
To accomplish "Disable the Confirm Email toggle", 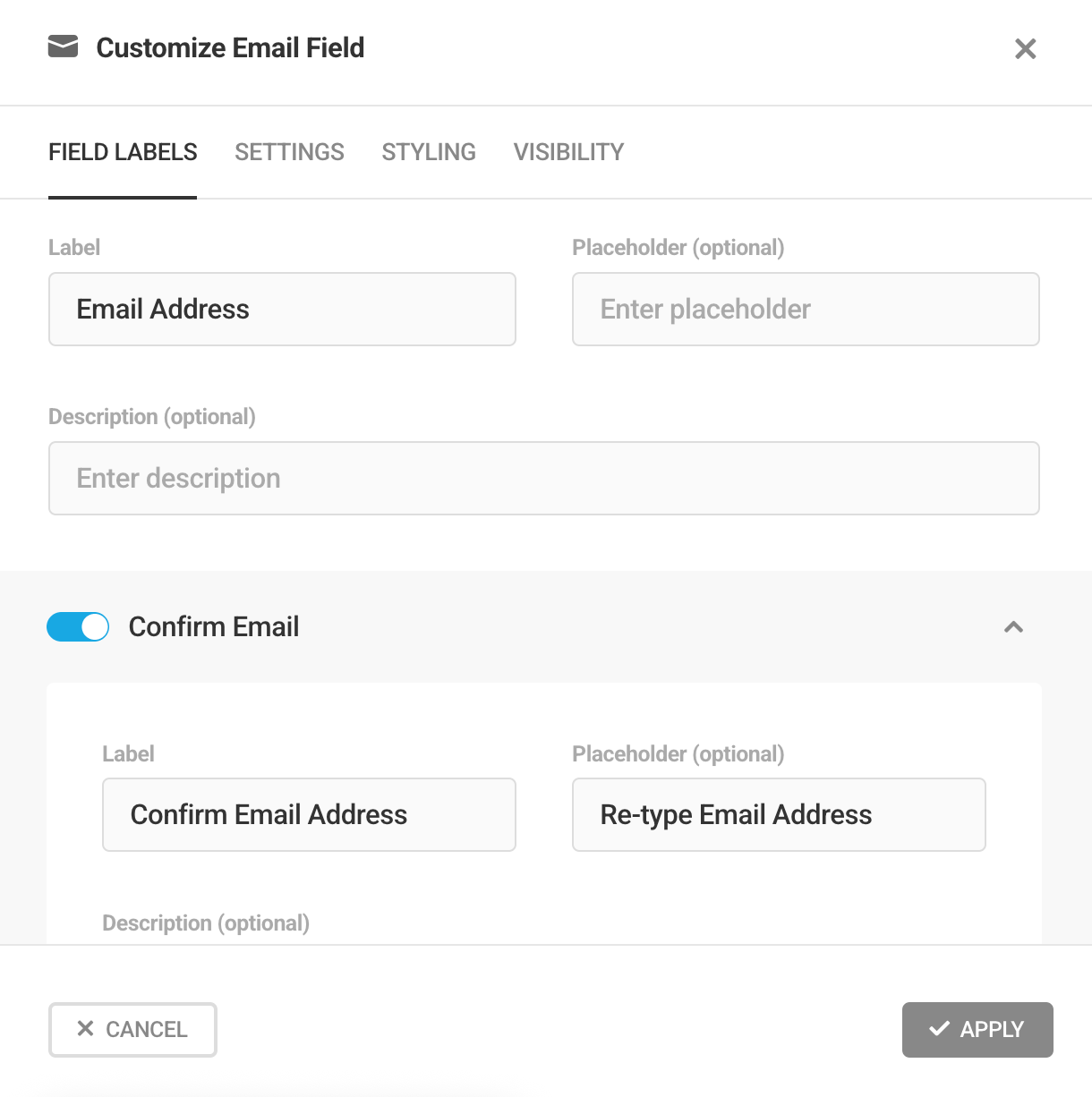I will 78,626.
